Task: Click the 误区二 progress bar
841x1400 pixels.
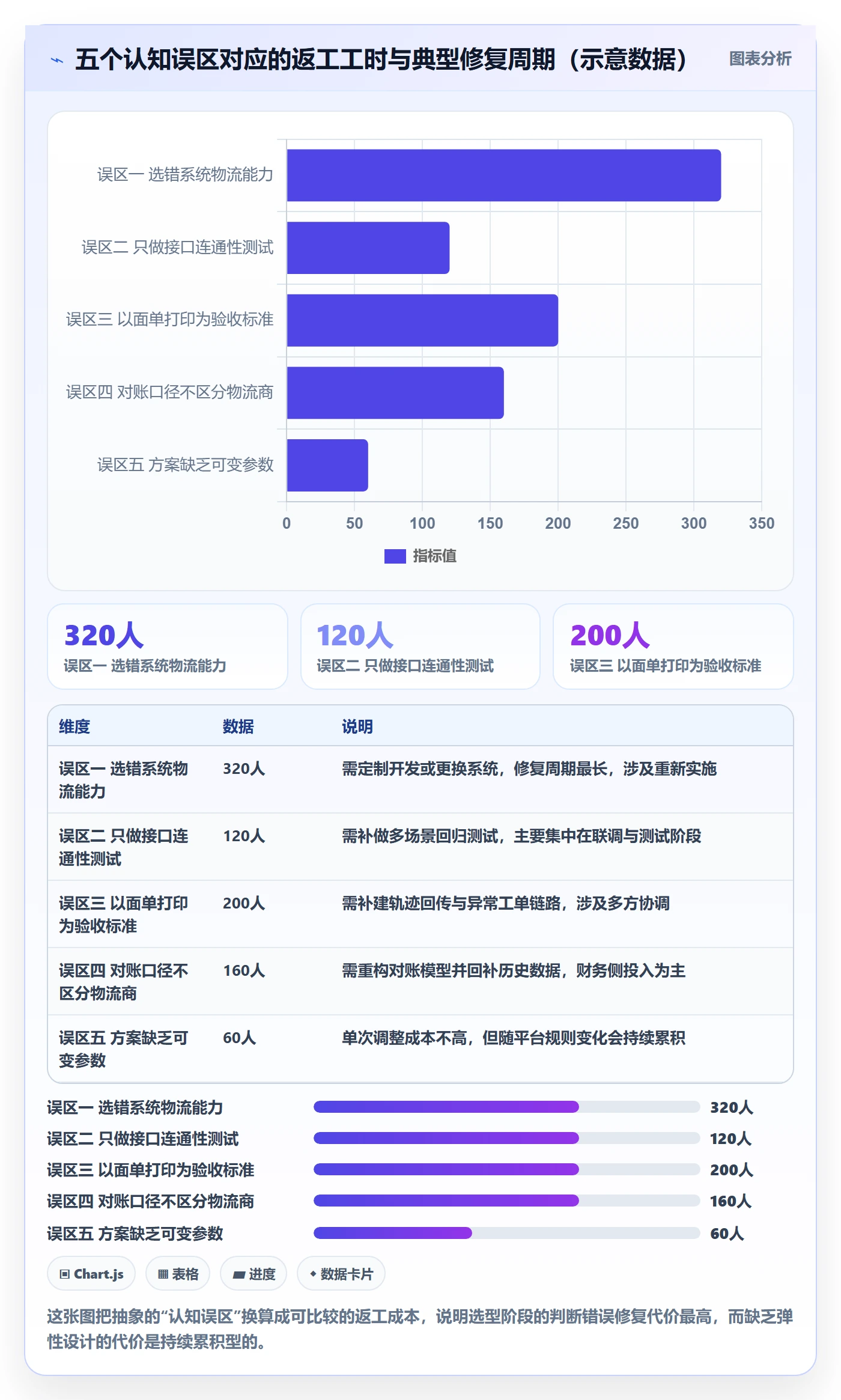Action: coord(506,1138)
